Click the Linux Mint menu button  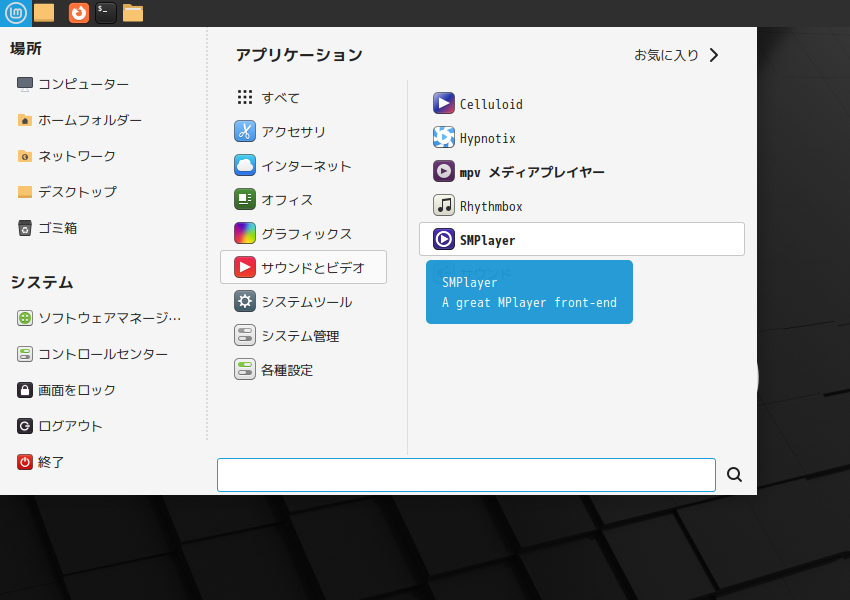pos(15,12)
